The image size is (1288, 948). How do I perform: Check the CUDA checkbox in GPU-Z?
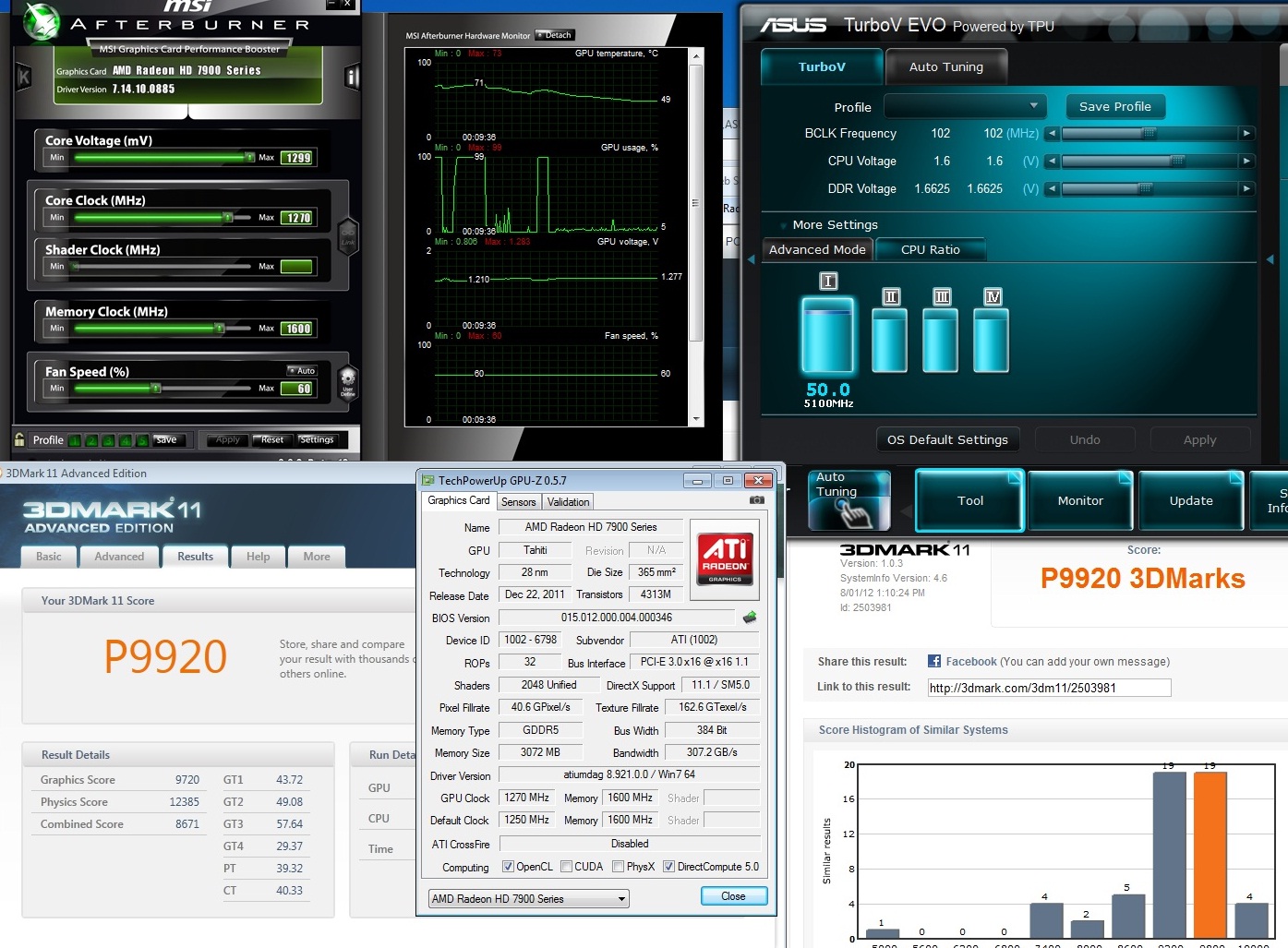pyautogui.click(x=566, y=867)
